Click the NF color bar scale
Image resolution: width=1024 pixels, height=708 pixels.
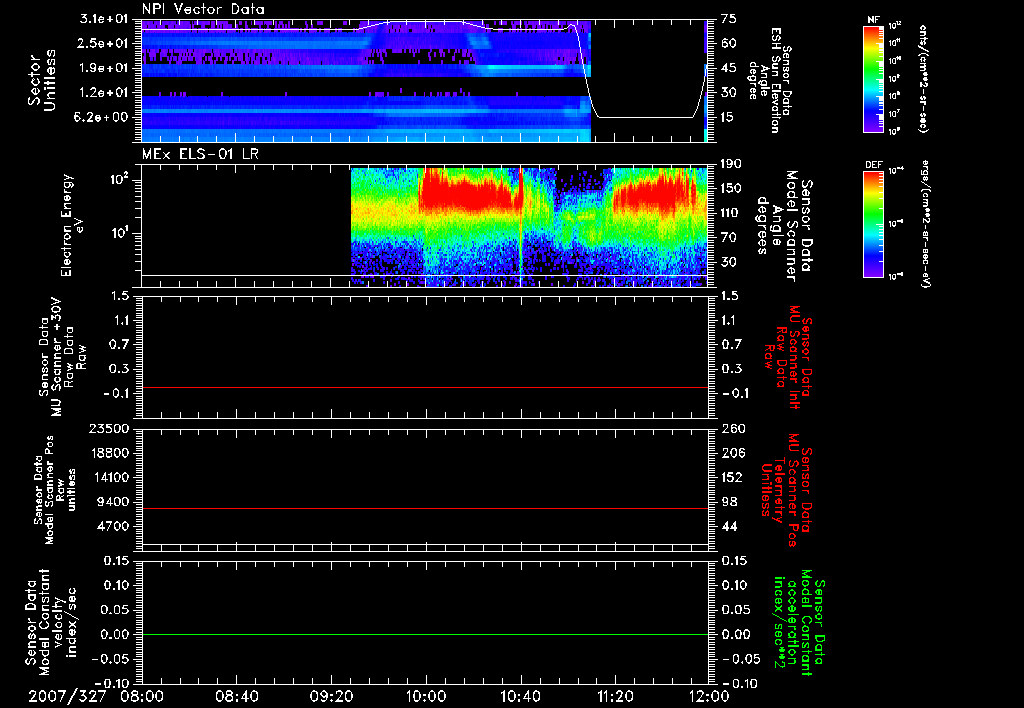[x=874, y=79]
